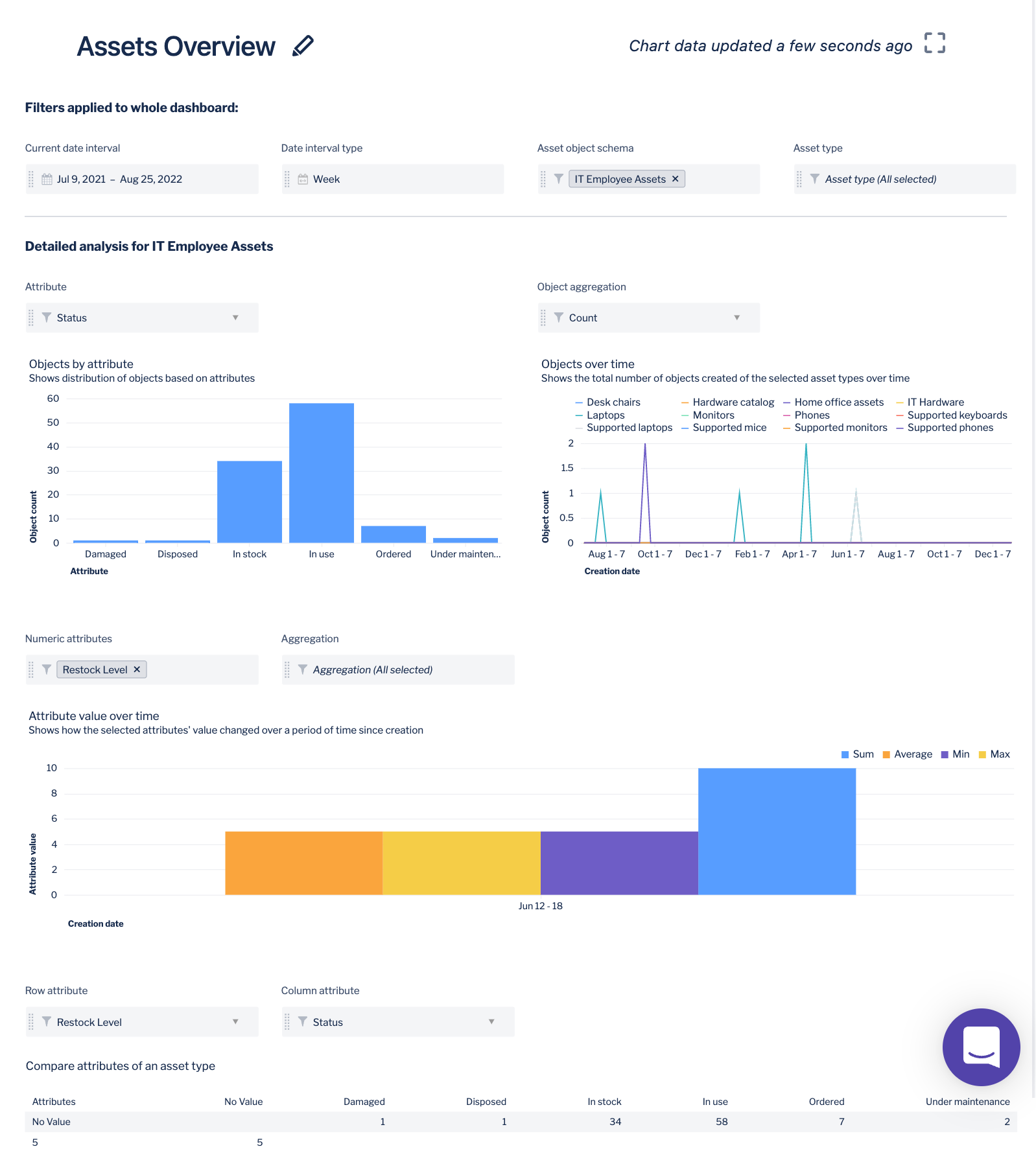Click the funnel icon in the Aggregation filter
This screenshot has height=1151, width=1036.
[303, 669]
